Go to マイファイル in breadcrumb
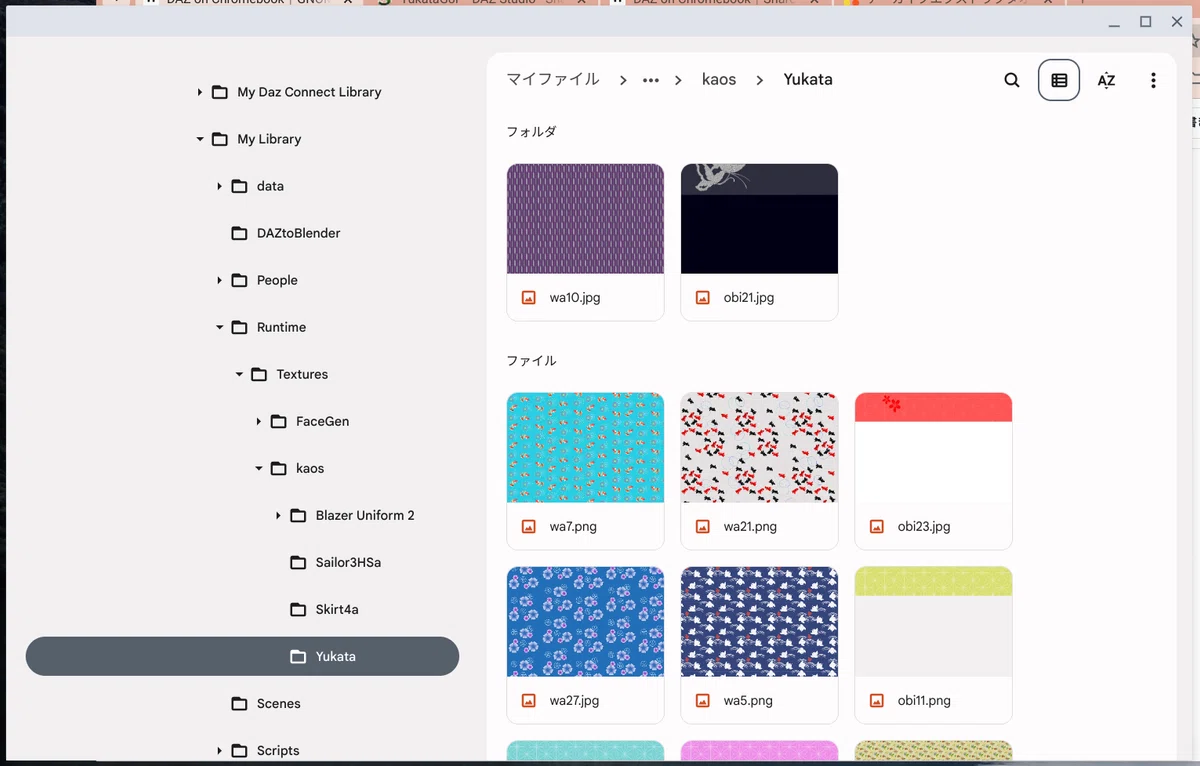The height and width of the screenshot is (766, 1200). coord(553,80)
